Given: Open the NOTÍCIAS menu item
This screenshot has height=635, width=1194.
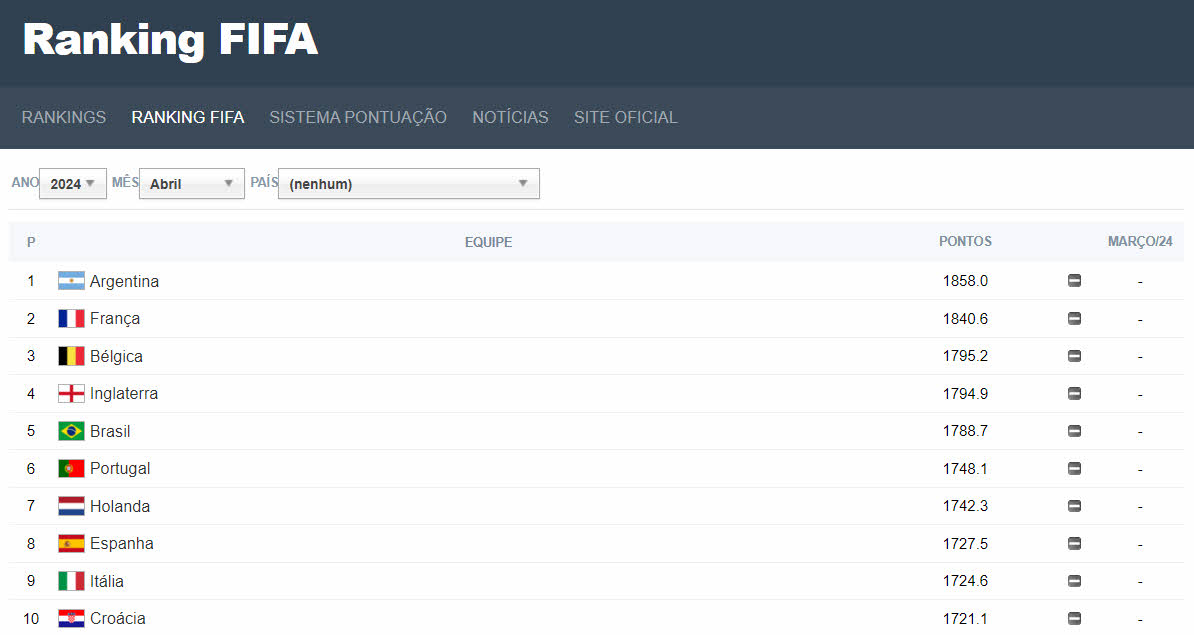Looking at the screenshot, I should (x=510, y=117).
